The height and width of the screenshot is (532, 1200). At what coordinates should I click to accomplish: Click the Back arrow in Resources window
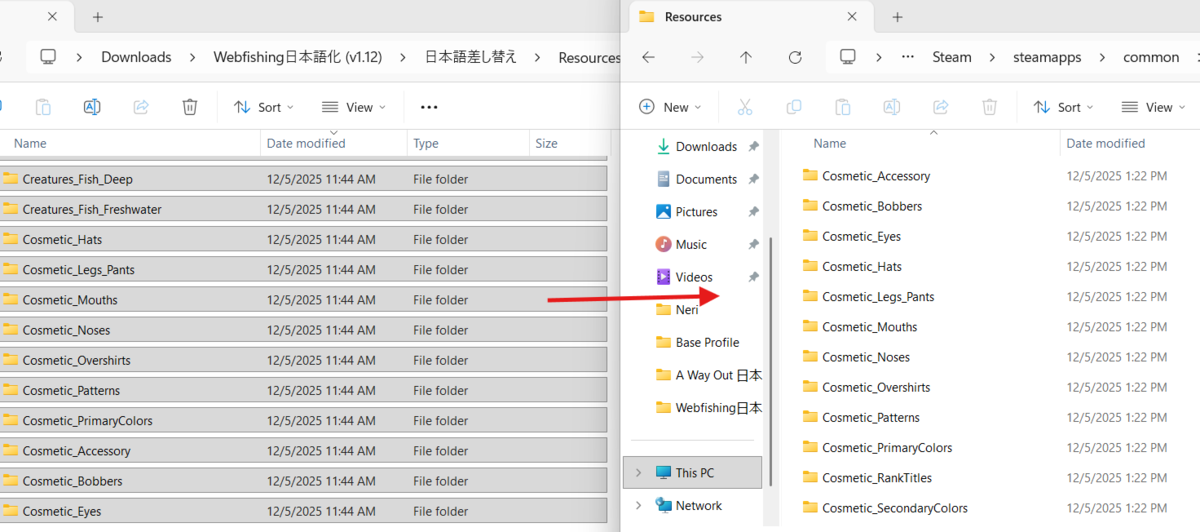[x=648, y=57]
